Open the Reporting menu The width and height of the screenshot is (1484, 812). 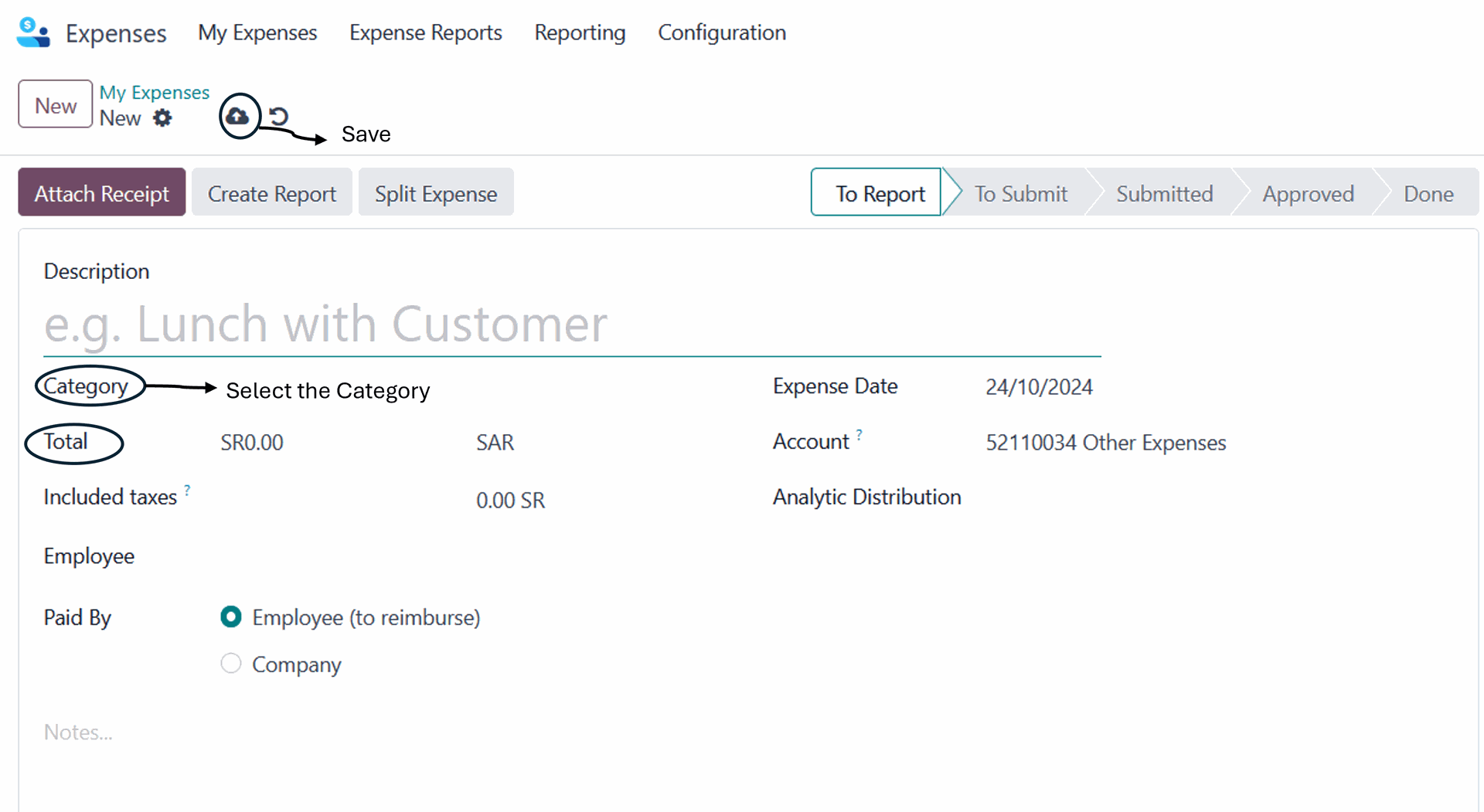click(x=580, y=32)
